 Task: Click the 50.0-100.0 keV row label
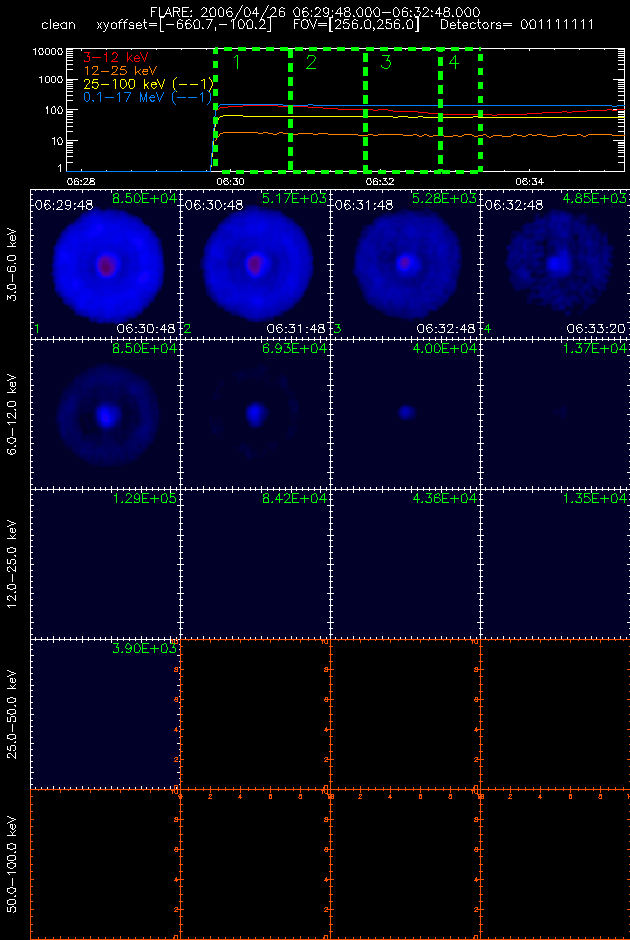[13, 863]
